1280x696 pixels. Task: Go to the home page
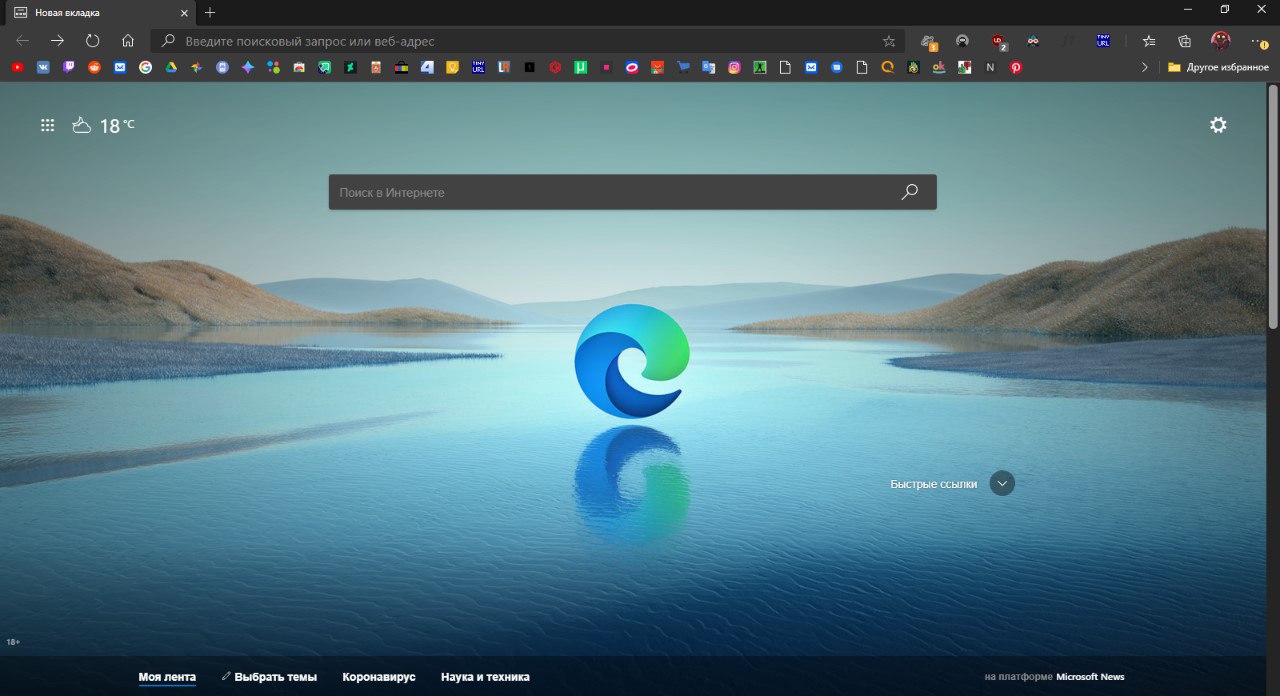(x=128, y=41)
